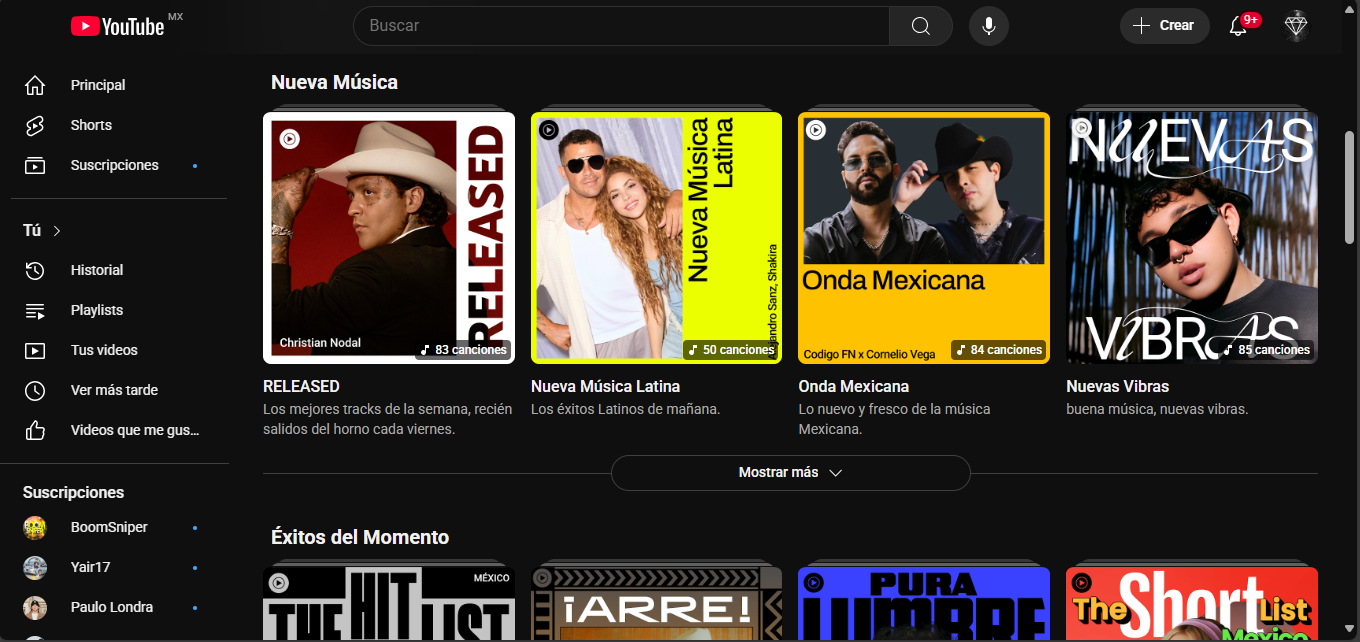This screenshot has height=642, width=1360.
Task: Open the account avatar menu
Action: pyautogui.click(x=1296, y=26)
